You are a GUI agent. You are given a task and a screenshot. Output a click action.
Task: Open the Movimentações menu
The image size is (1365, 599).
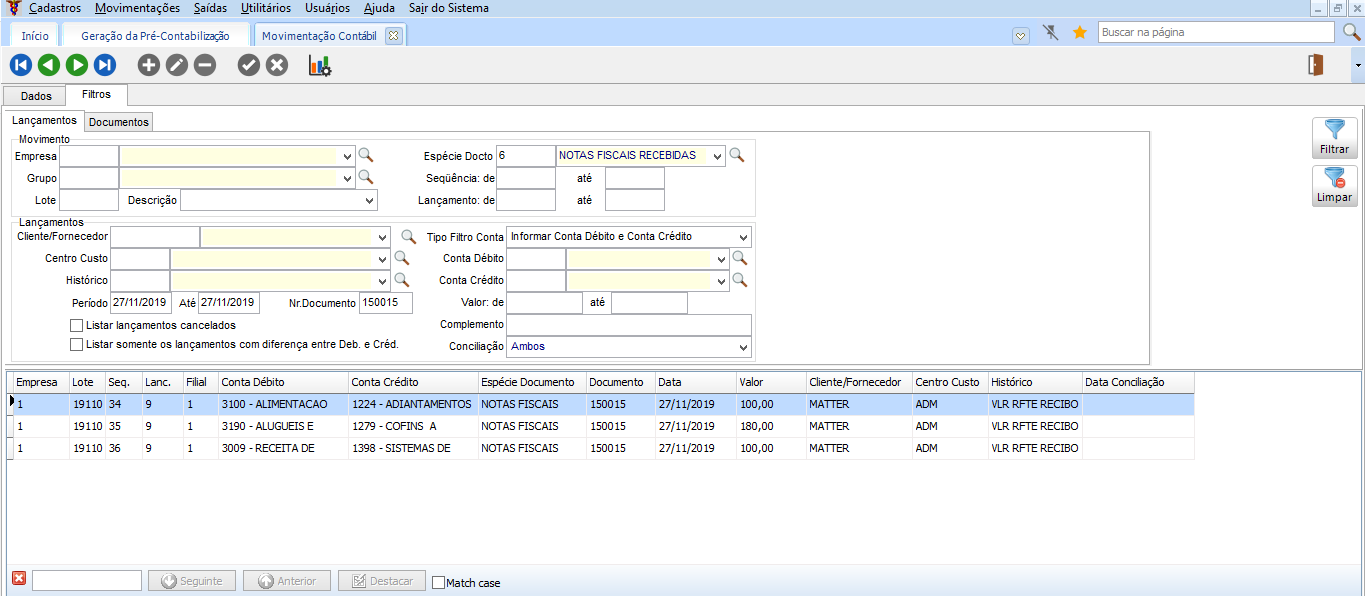[137, 8]
